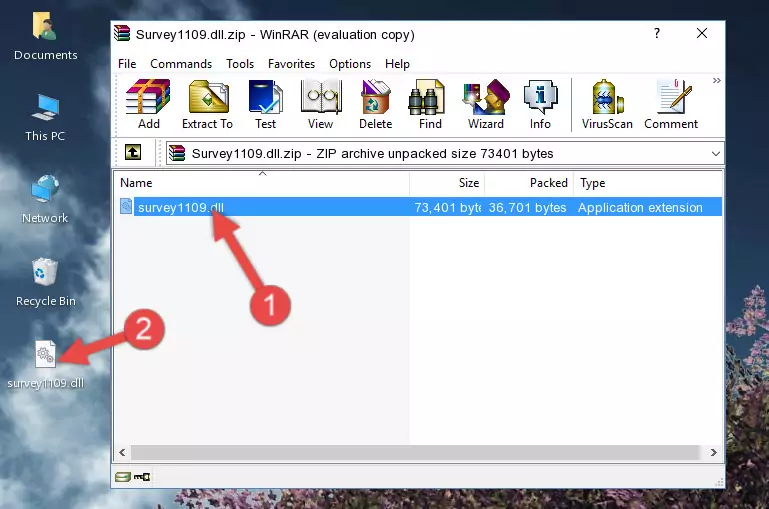Show archive Info icon

540,104
